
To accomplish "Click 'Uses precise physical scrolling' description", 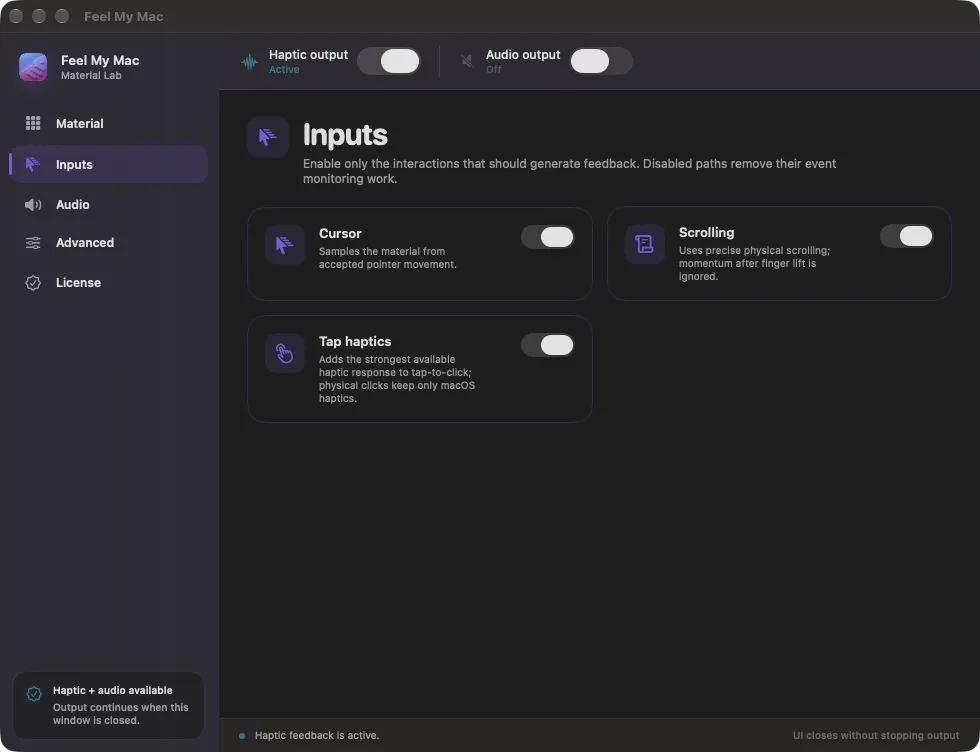I will pos(754,263).
